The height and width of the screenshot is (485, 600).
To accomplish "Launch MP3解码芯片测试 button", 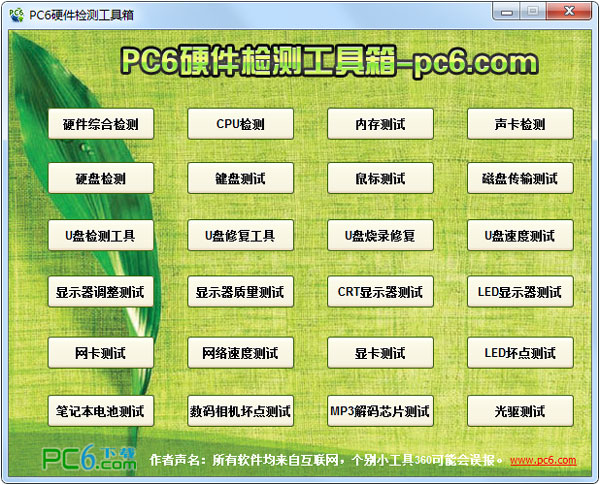I will coord(380,411).
